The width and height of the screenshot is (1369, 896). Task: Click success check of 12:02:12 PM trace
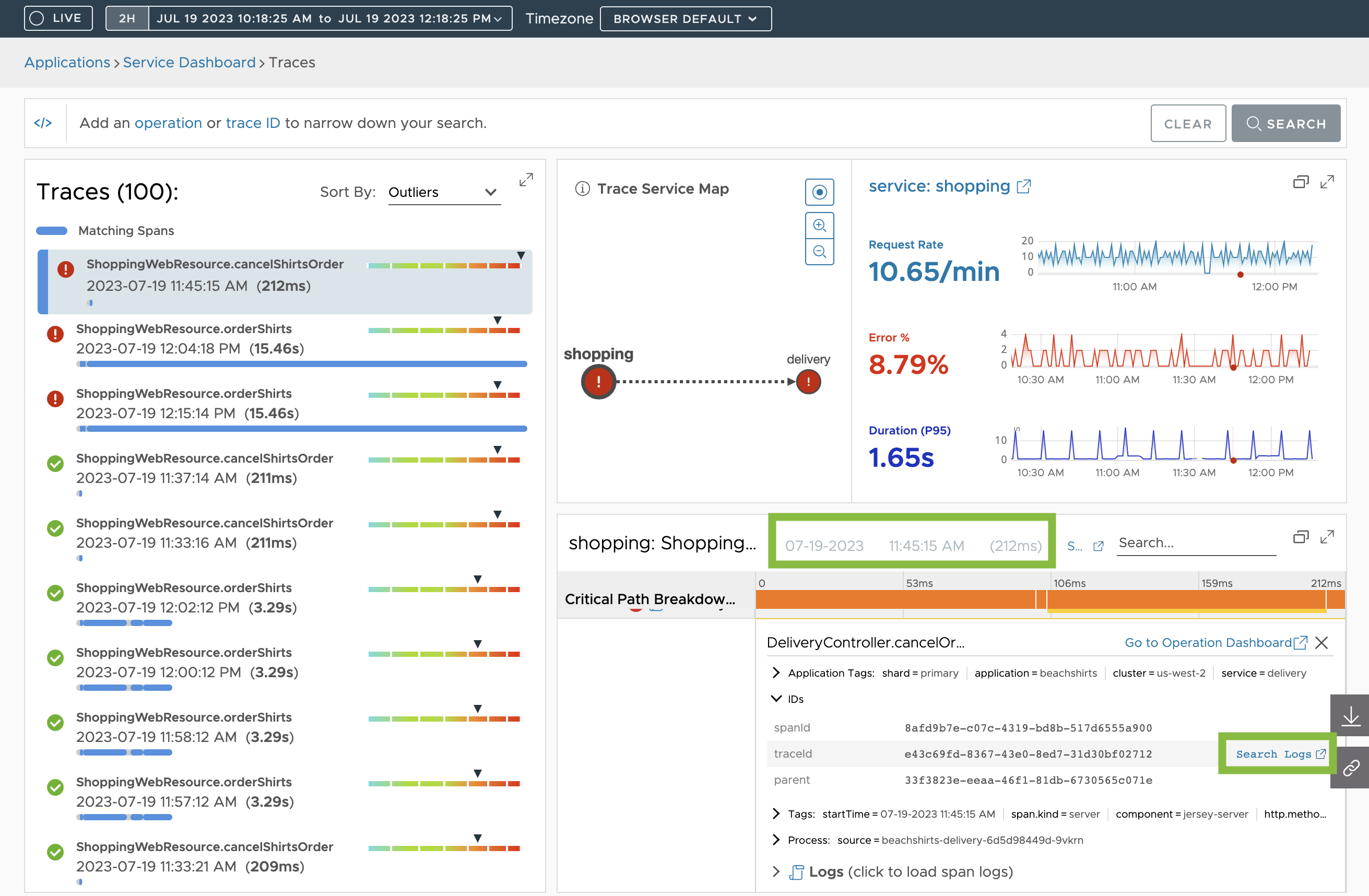[55, 592]
